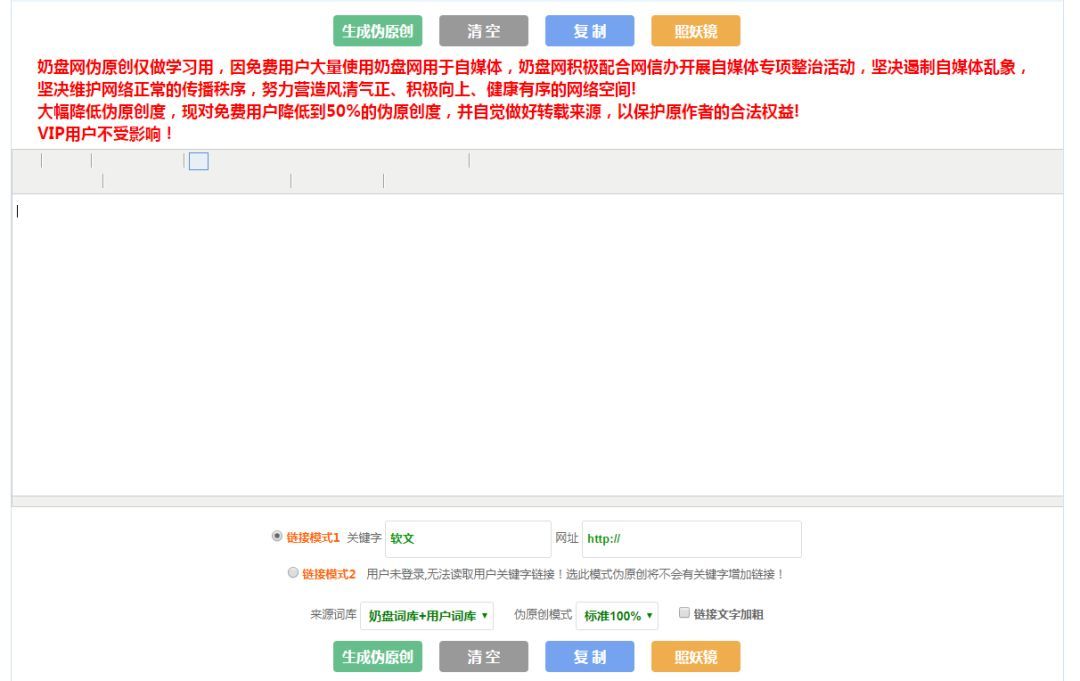
Task: Click the green 生成伪原创 button above the editor
Action: coord(377,31)
